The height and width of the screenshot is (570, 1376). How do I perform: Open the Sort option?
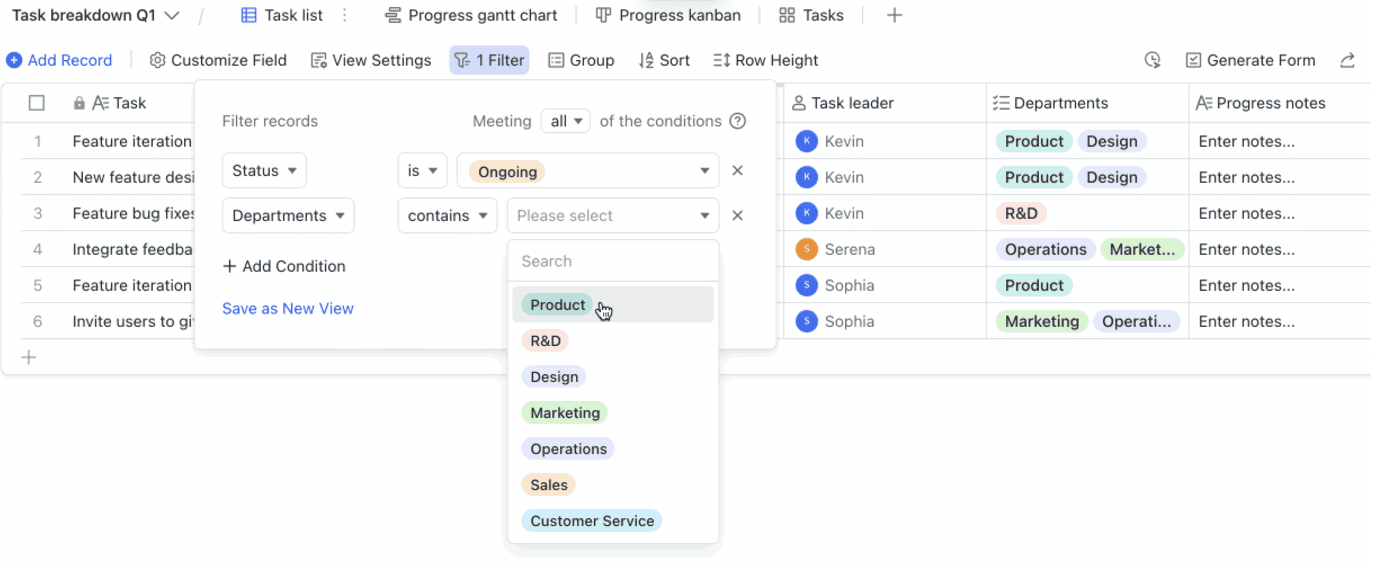coord(664,60)
